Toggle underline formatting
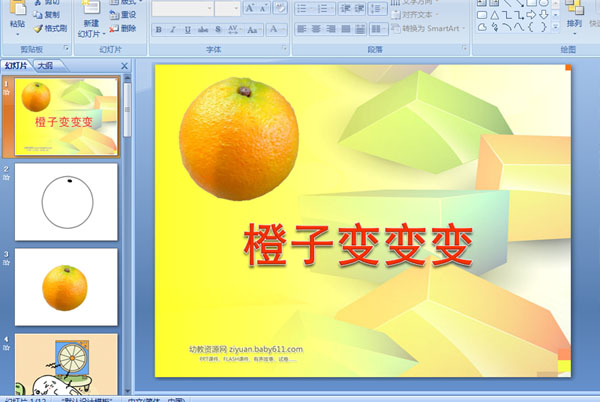600x402 pixels. tap(188, 29)
